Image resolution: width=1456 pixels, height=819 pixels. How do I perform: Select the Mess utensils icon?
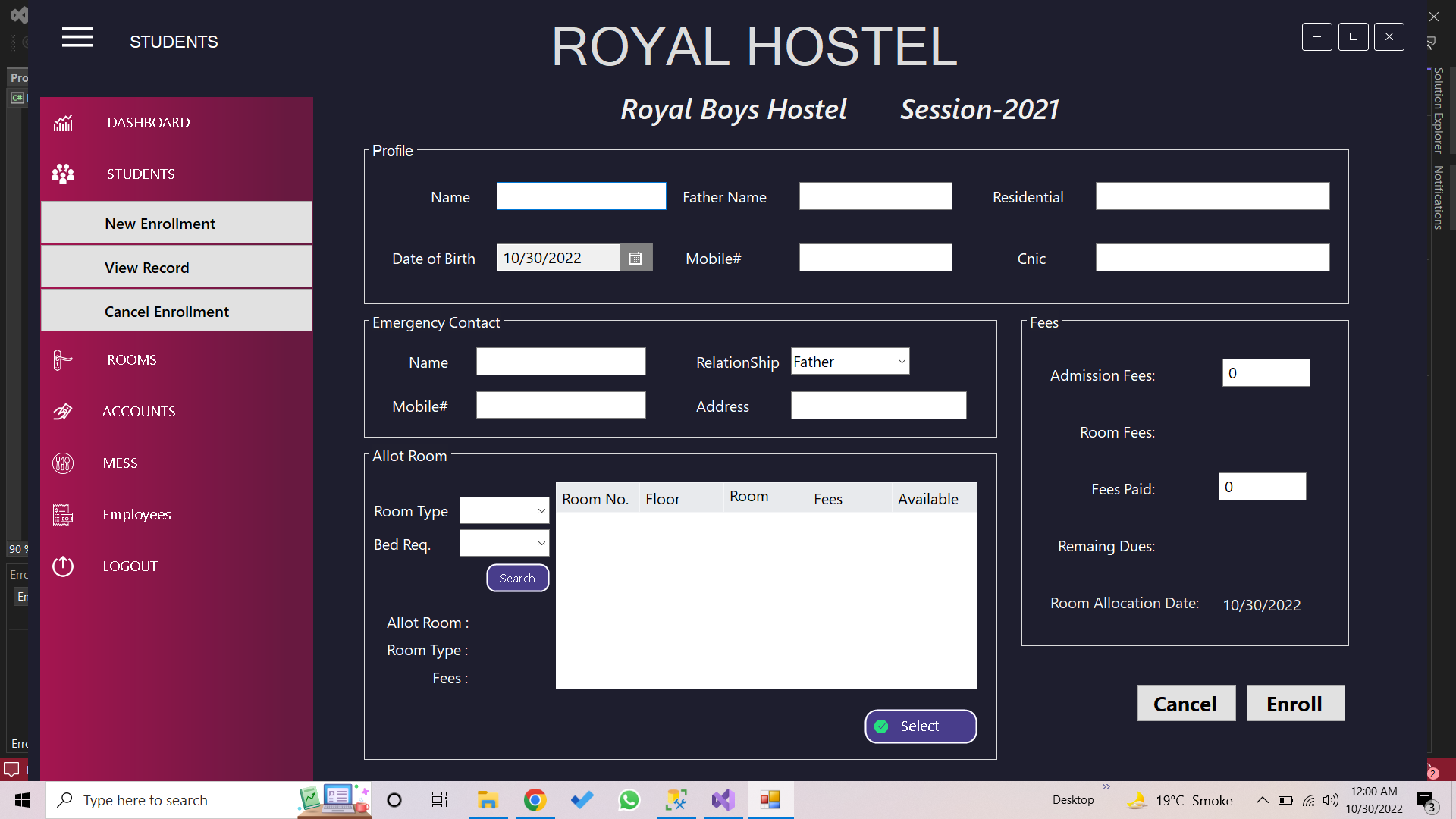63,463
